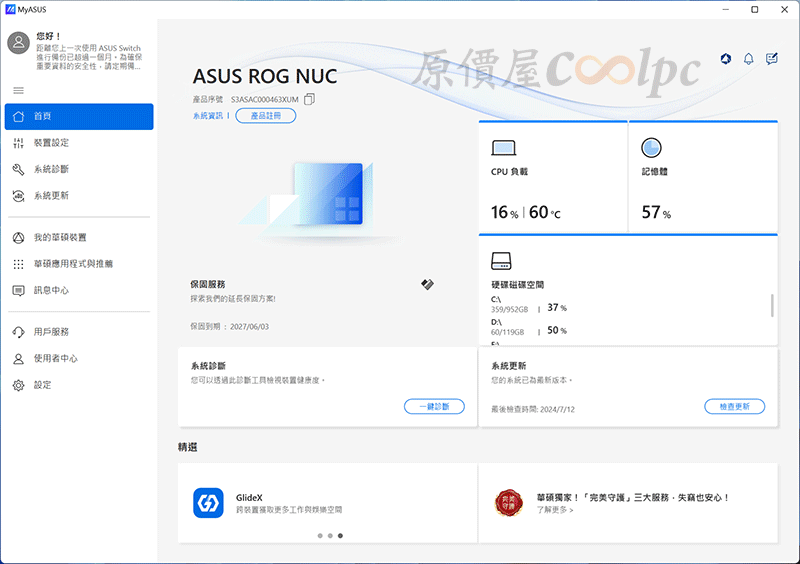Open notifications with the bell icon
This screenshot has height=564, width=800.
click(x=748, y=59)
